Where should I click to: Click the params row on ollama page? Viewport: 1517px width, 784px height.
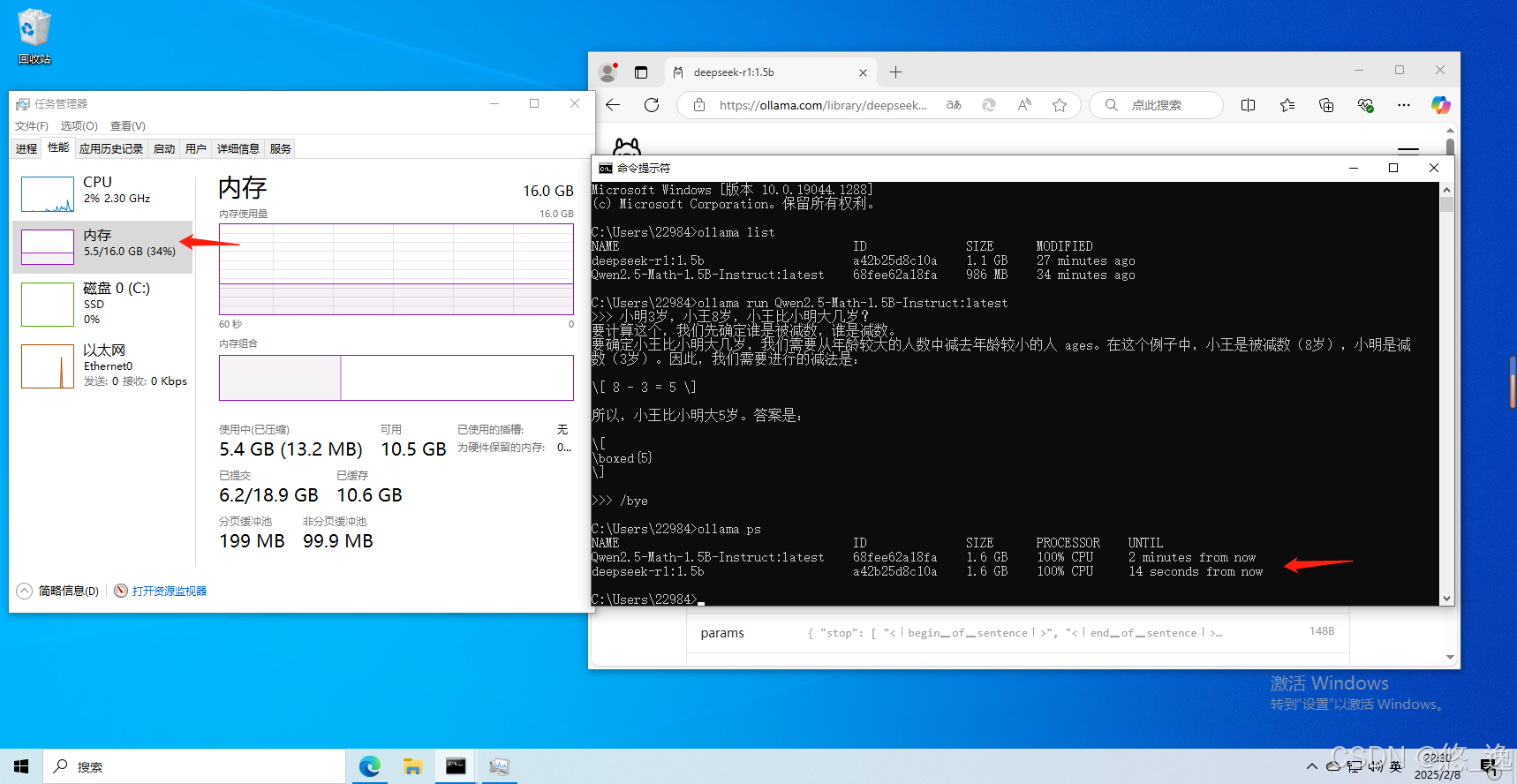pos(1017,633)
